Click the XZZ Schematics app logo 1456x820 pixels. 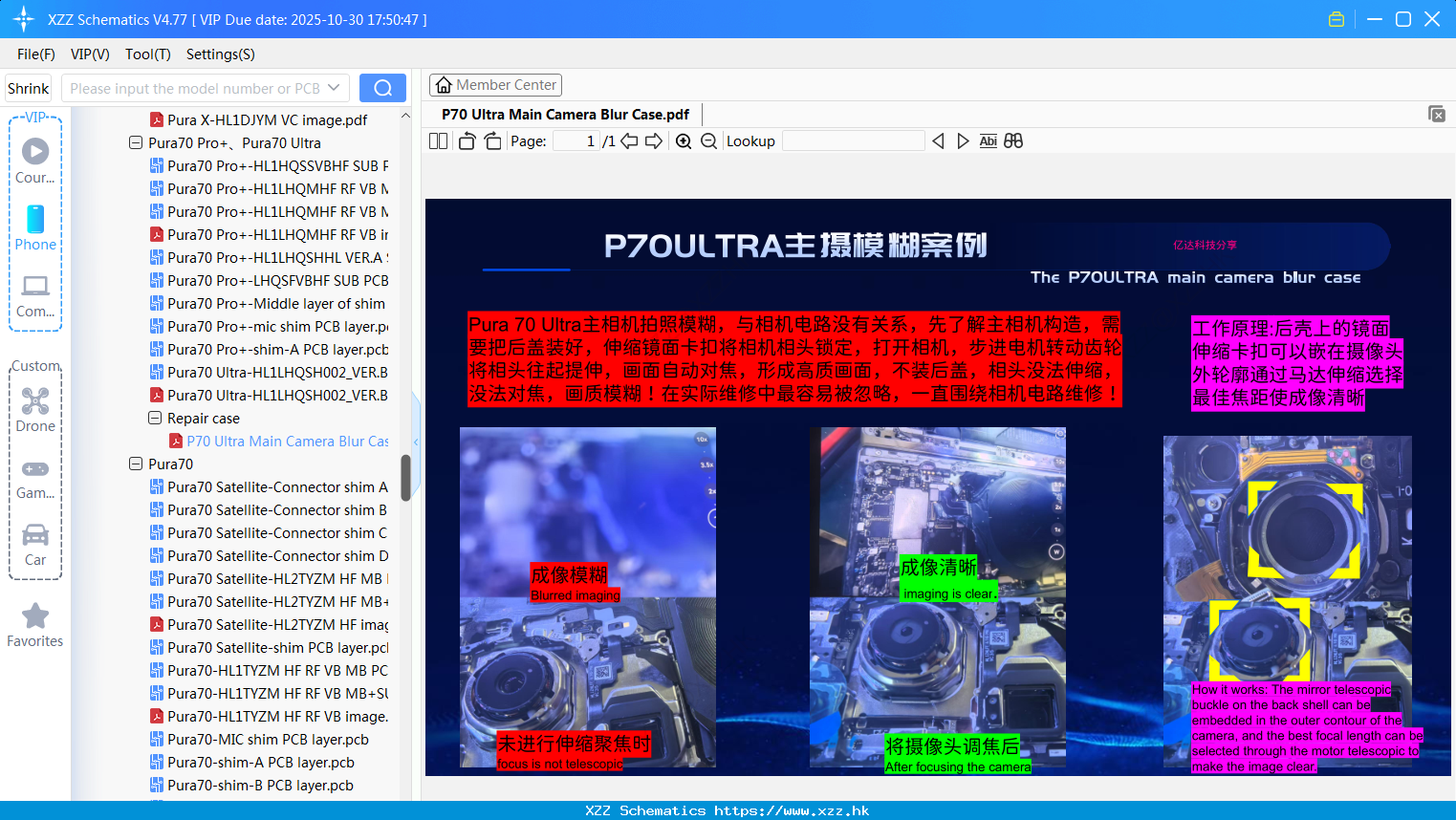click(x=24, y=19)
